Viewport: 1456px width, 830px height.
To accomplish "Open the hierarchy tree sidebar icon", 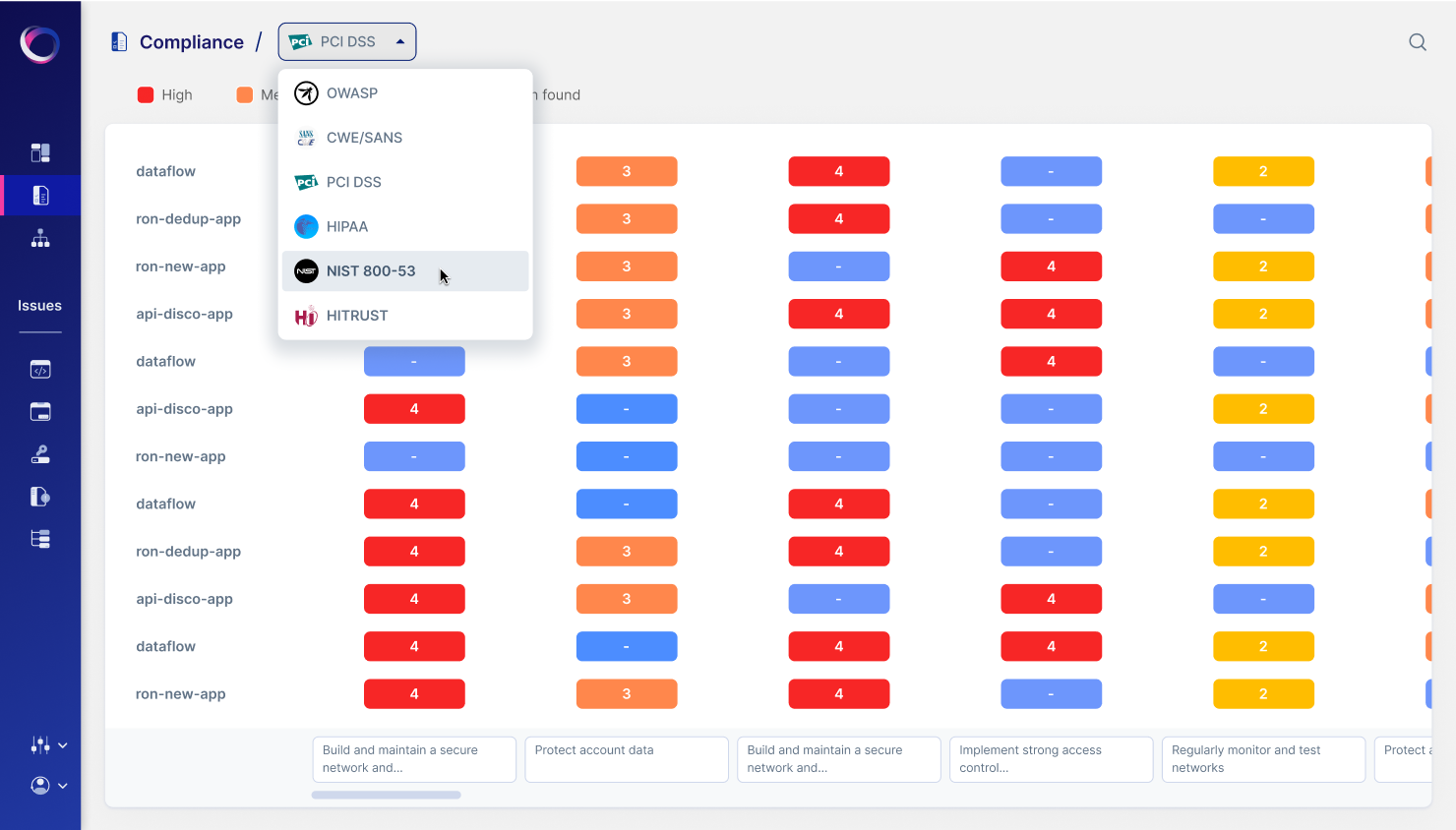I will point(40,238).
